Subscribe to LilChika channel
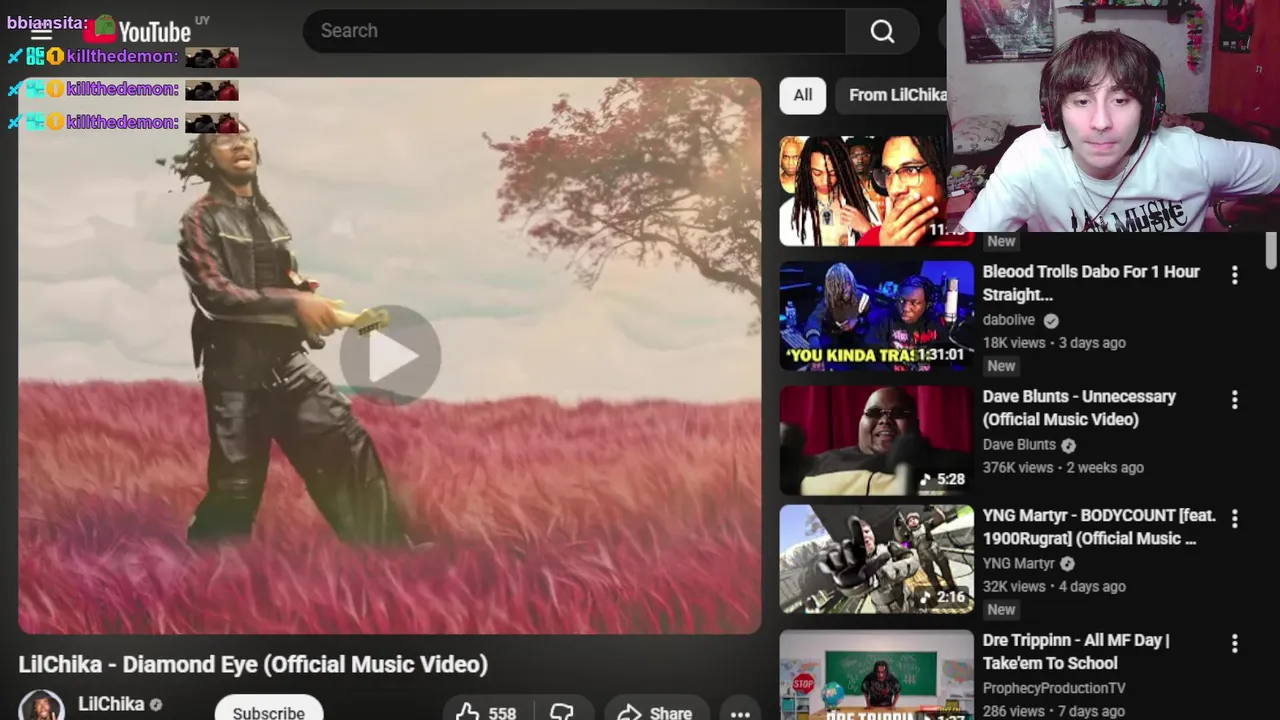1280x720 pixels. [x=268, y=712]
